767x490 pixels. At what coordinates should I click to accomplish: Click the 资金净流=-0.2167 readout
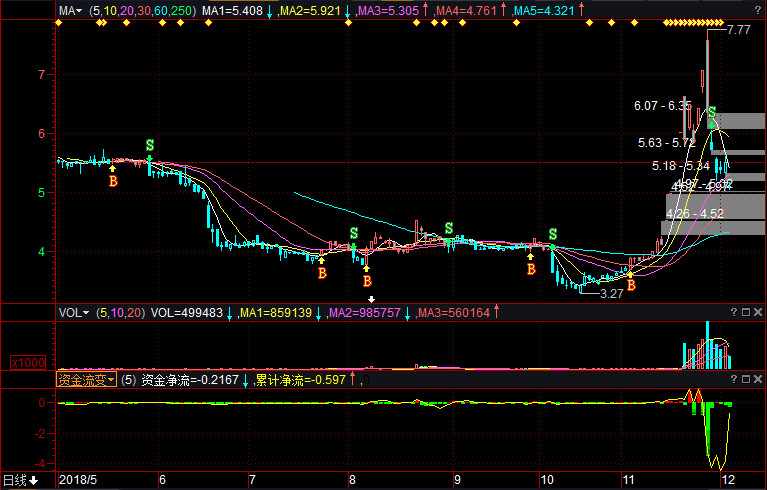(190, 380)
